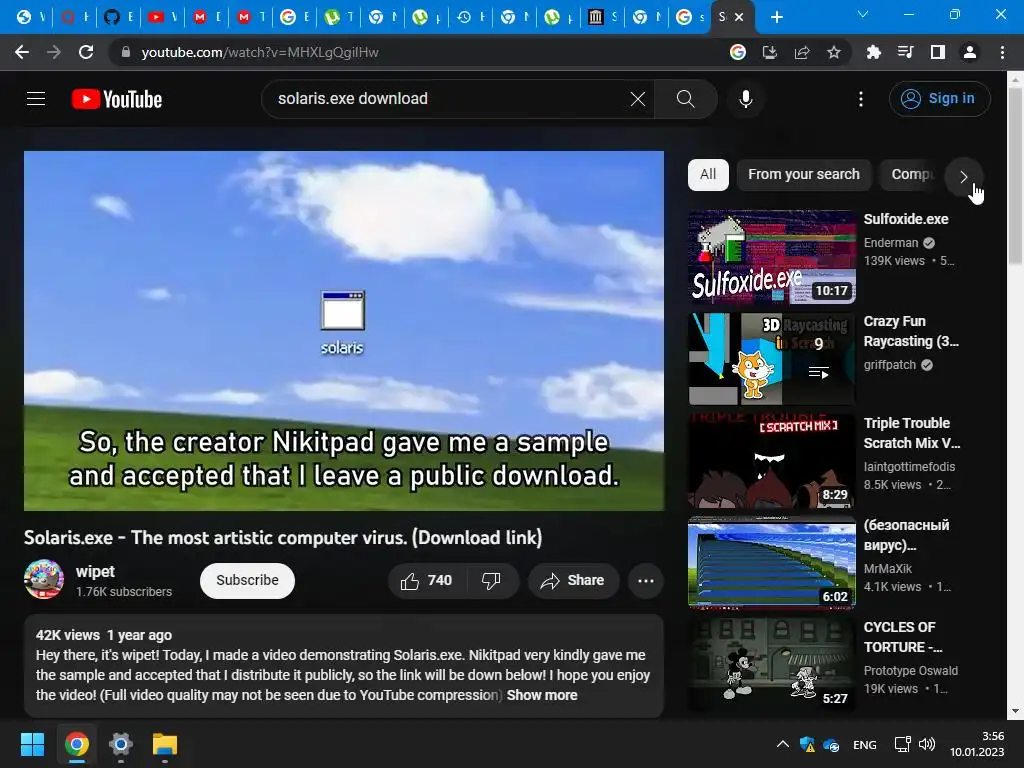Open the MrMaXik video thumbnail
1024x768 pixels.
pyautogui.click(x=771, y=563)
